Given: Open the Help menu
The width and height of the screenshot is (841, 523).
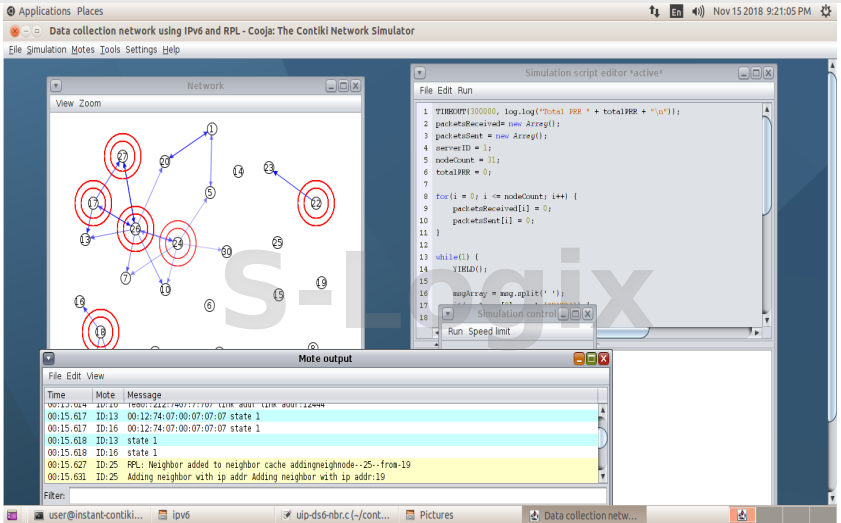Looking at the screenshot, I should [x=171, y=49].
